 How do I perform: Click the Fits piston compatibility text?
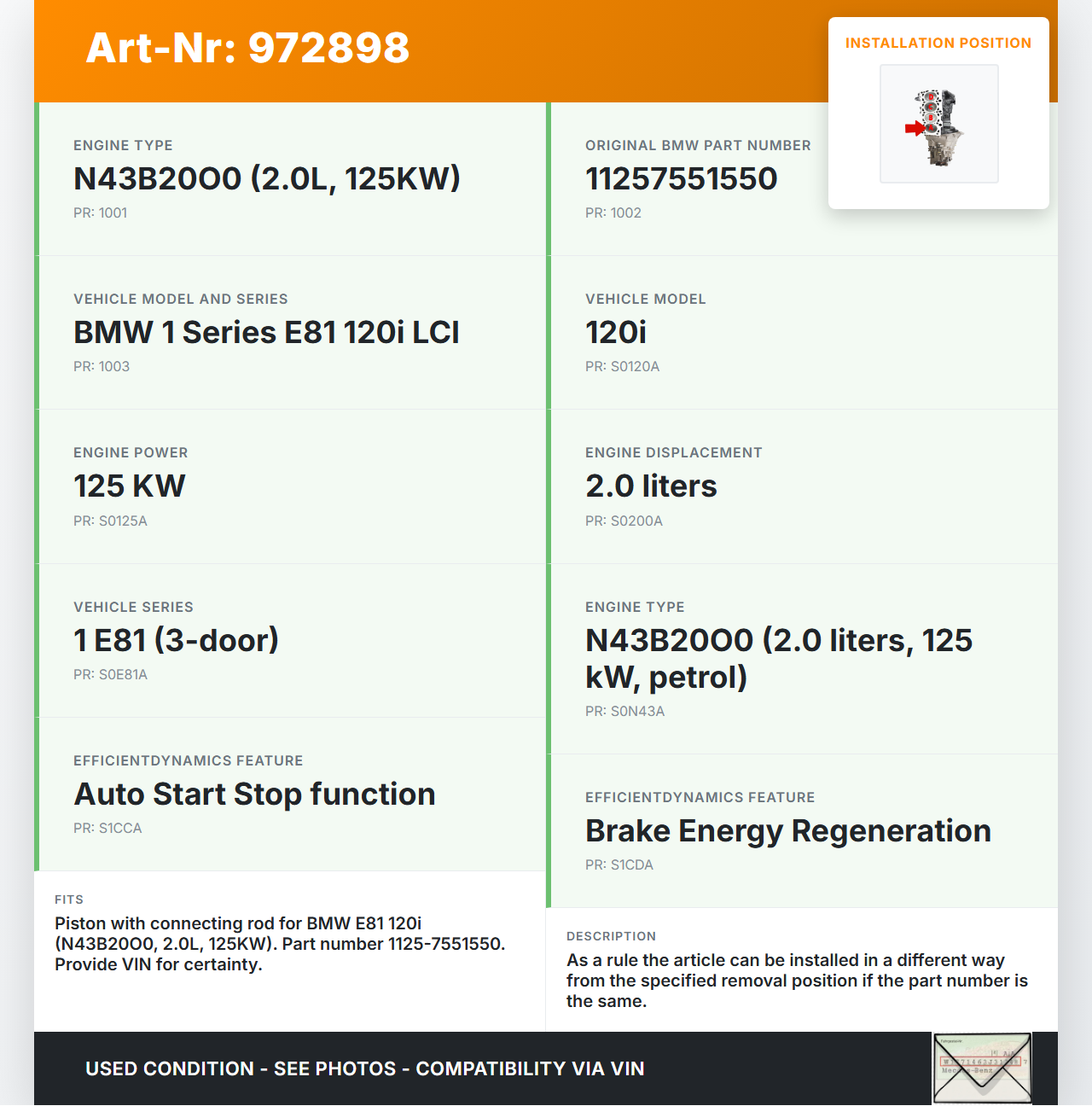pyautogui.click(x=280, y=944)
